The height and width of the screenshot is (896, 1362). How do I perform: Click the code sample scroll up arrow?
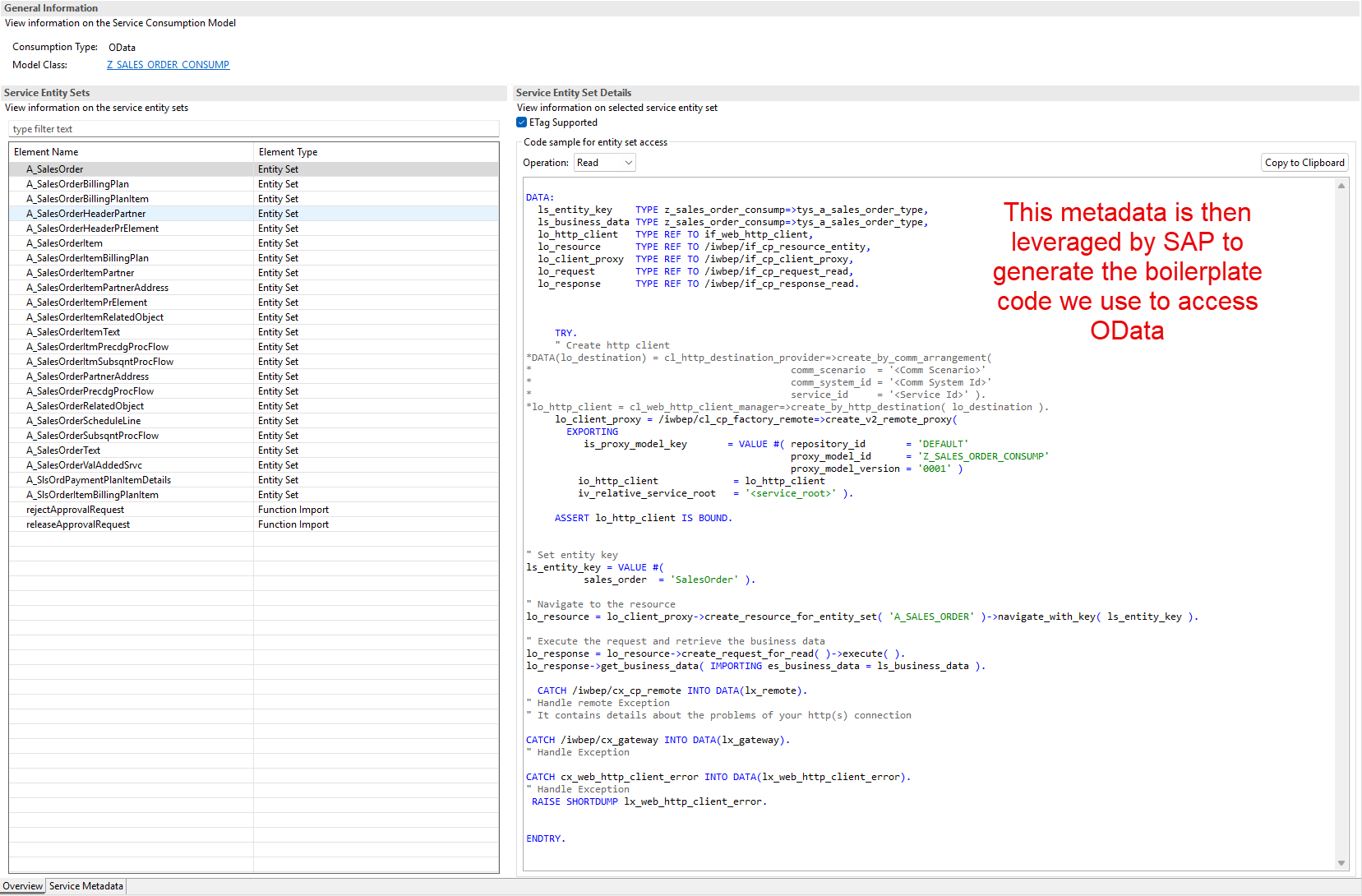tap(1341, 186)
